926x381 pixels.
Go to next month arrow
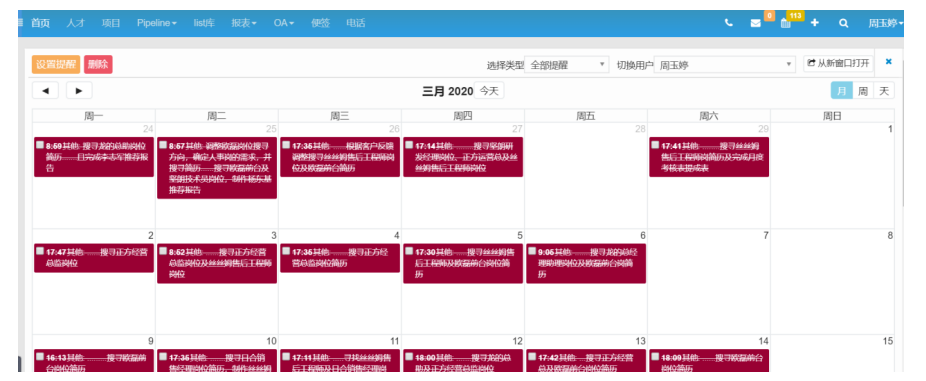point(79,90)
